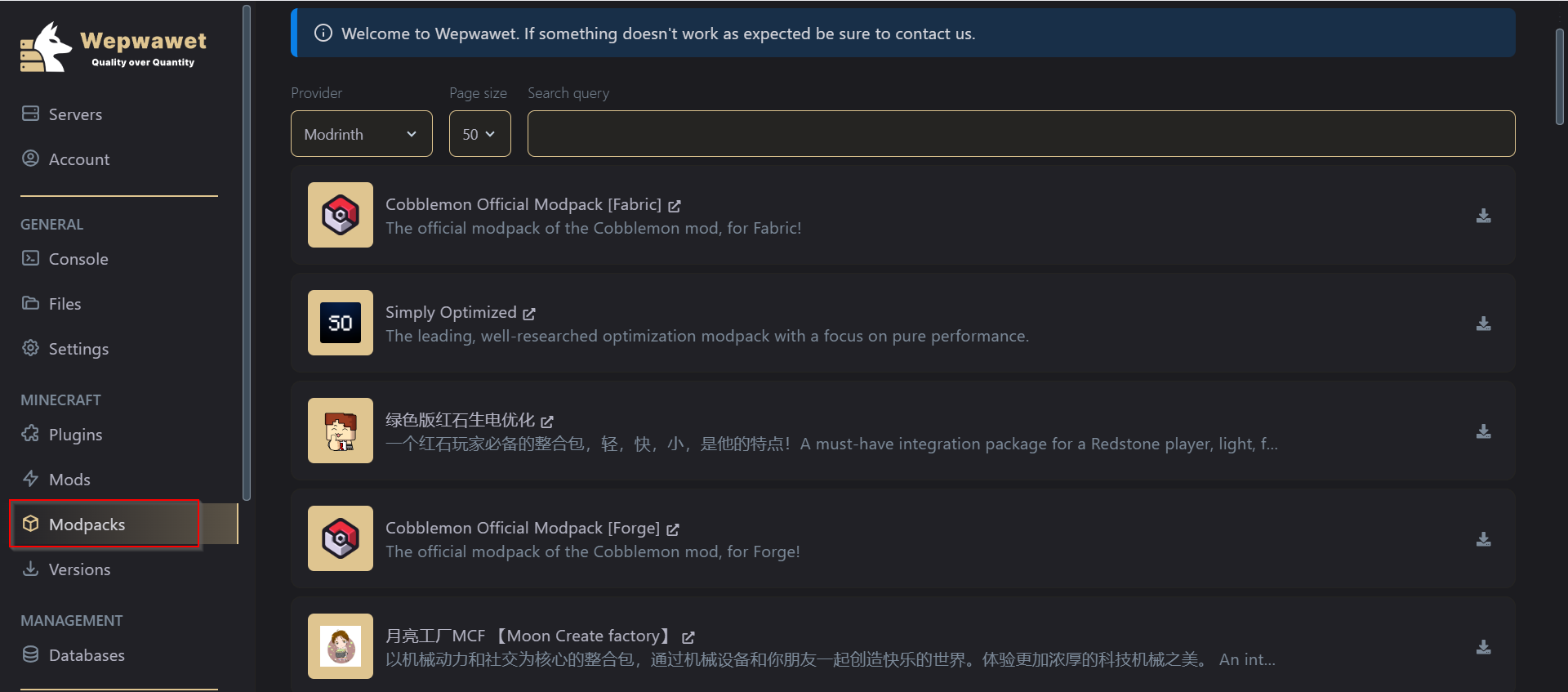Click the Cobblemon [Fabric] modpack thumbnail
Image resolution: width=1568 pixels, height=692 pixels.
tap(341, 215)
